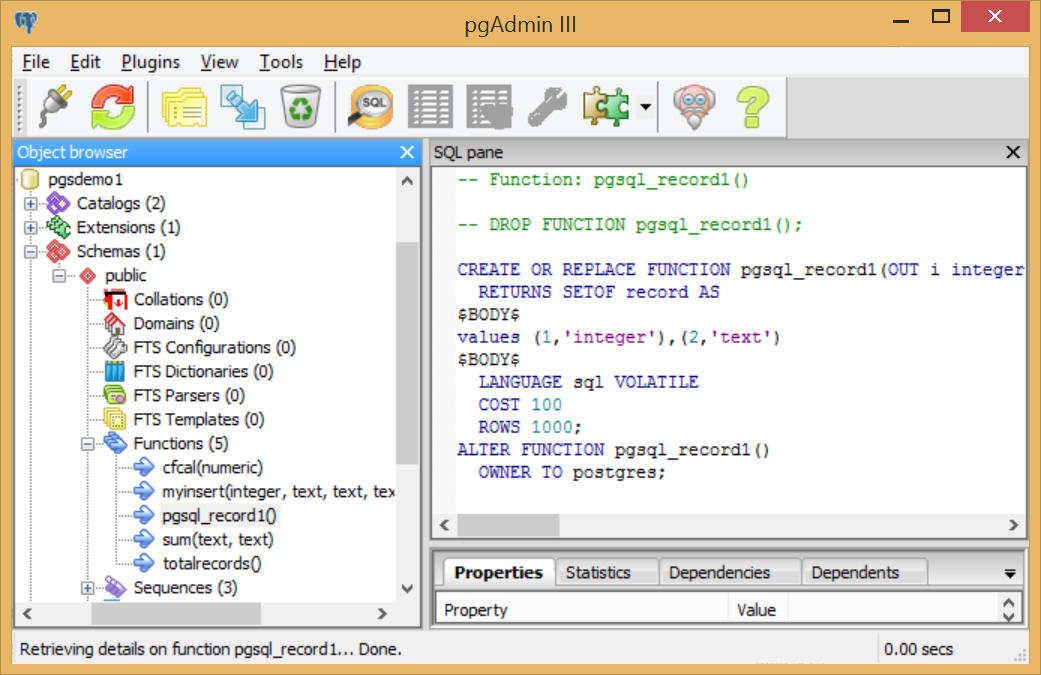1041x675 pixels.
Task: Click the Object browser vertical scrollbar thumb
Action: [407, 352]
